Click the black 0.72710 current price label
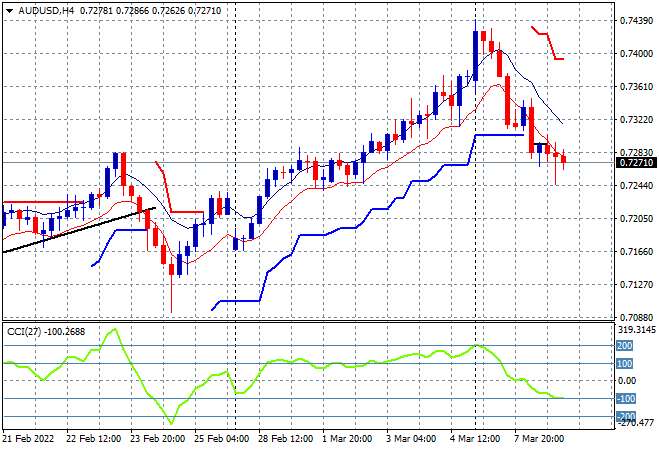Image resolution: width=660 pixels, height=450 pixels. [636, 162]
